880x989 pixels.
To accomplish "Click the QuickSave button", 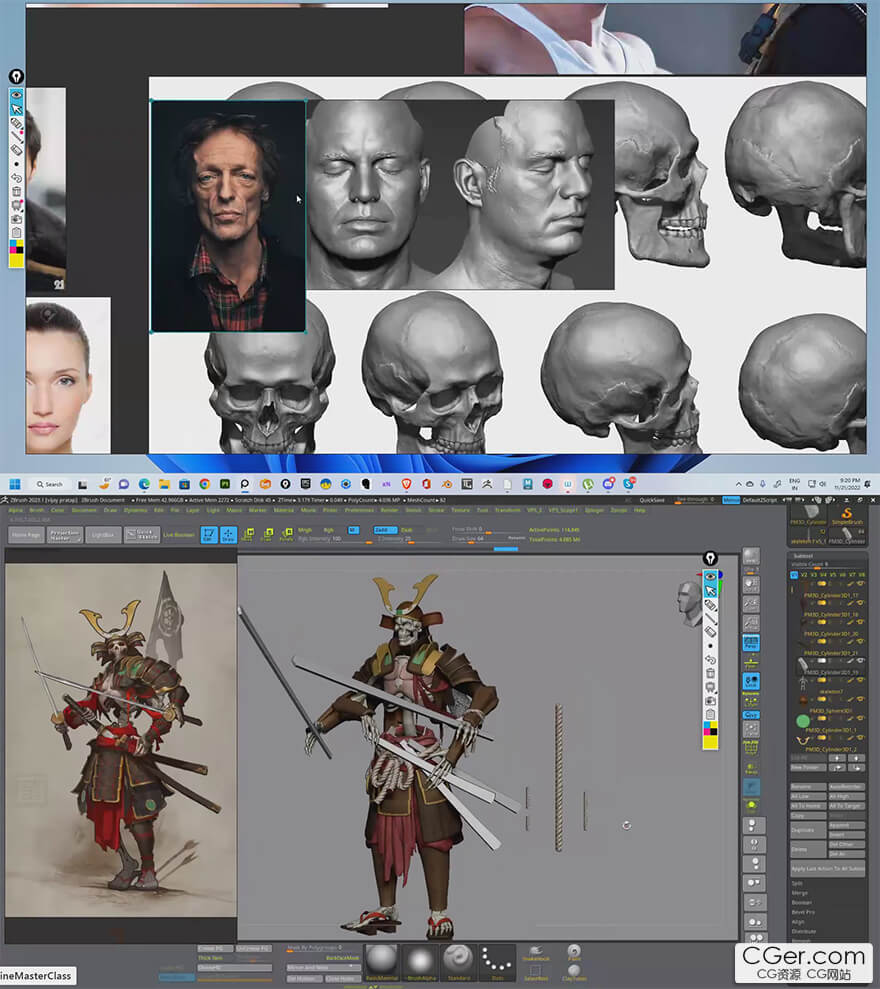I will tap(652, 500).
